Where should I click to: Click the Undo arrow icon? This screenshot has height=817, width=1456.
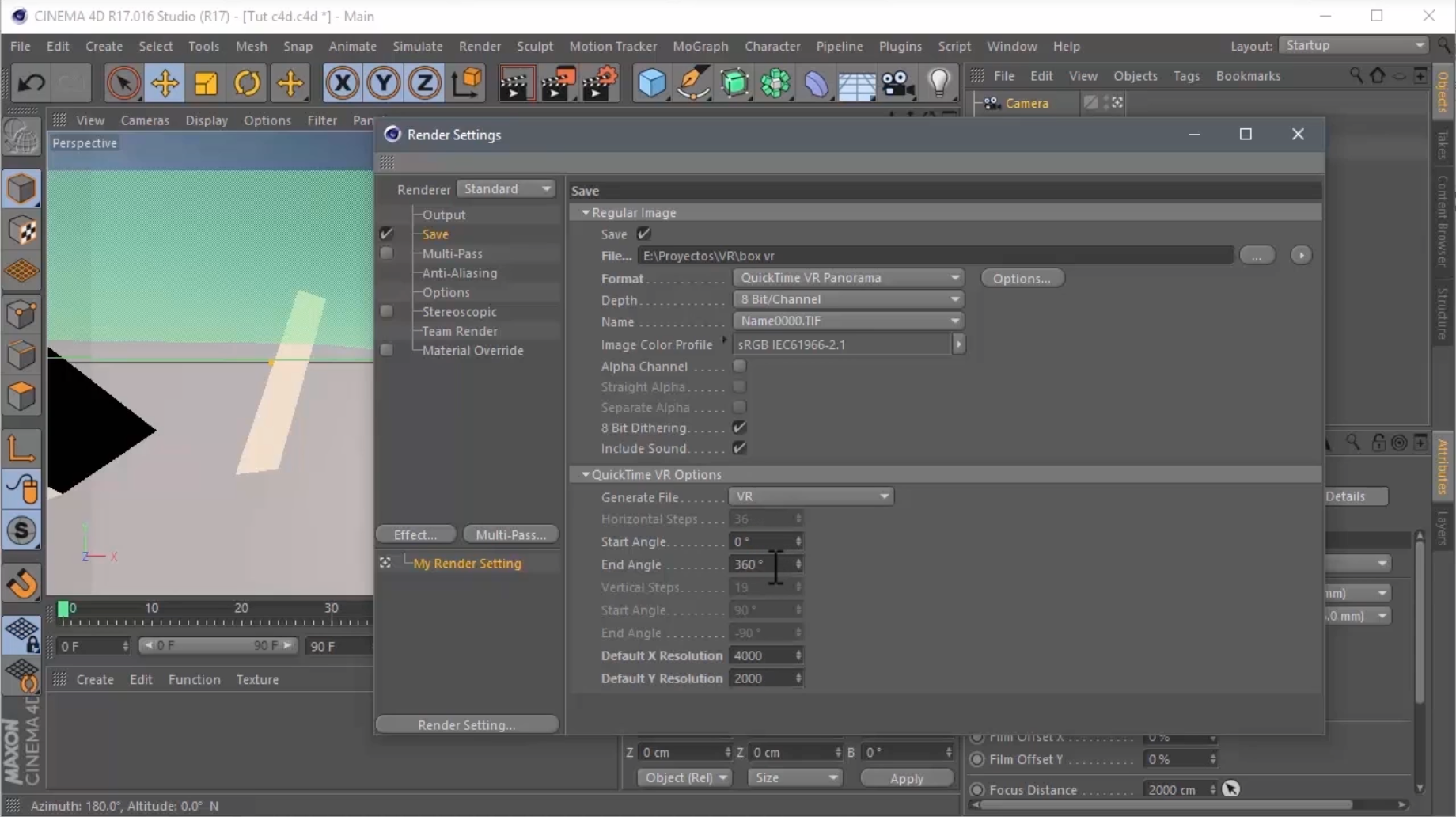coord(32,82)
